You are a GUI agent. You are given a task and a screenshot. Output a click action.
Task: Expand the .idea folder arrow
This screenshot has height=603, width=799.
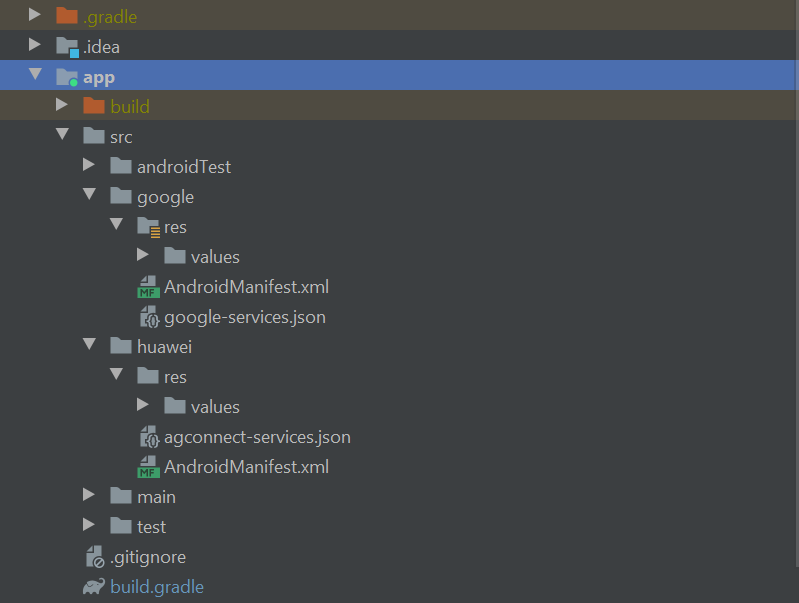(x=35, y=44)
